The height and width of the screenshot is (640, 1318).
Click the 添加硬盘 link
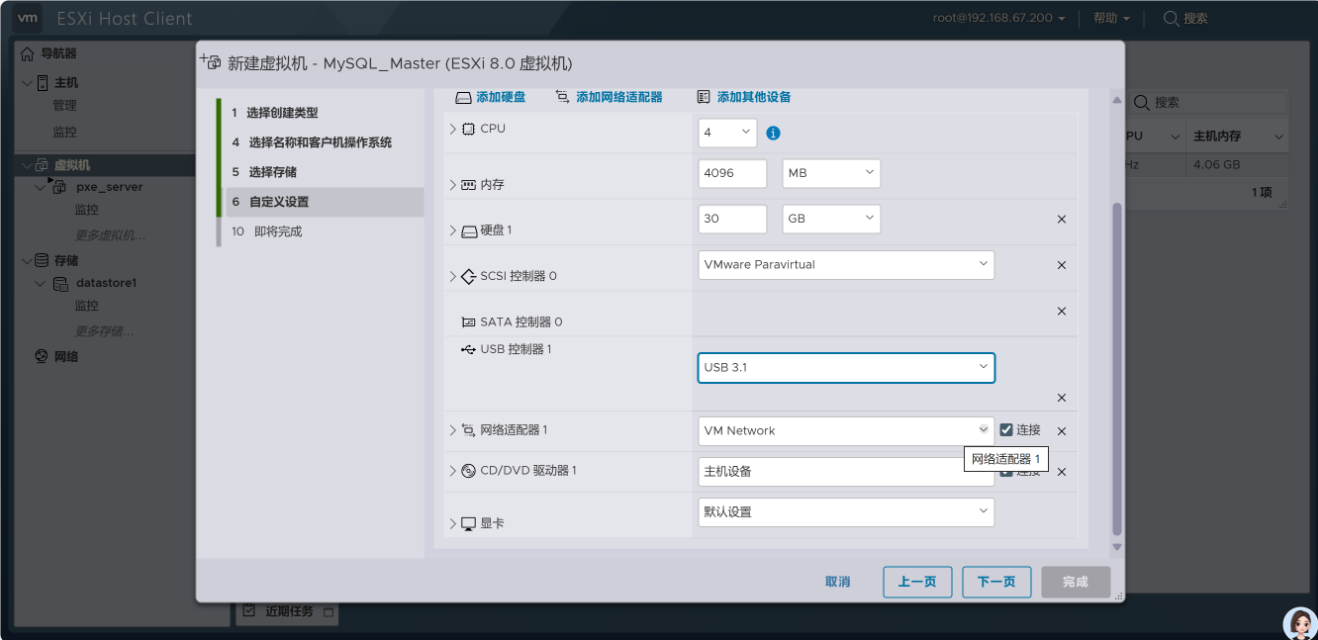(x=490, y=97)
